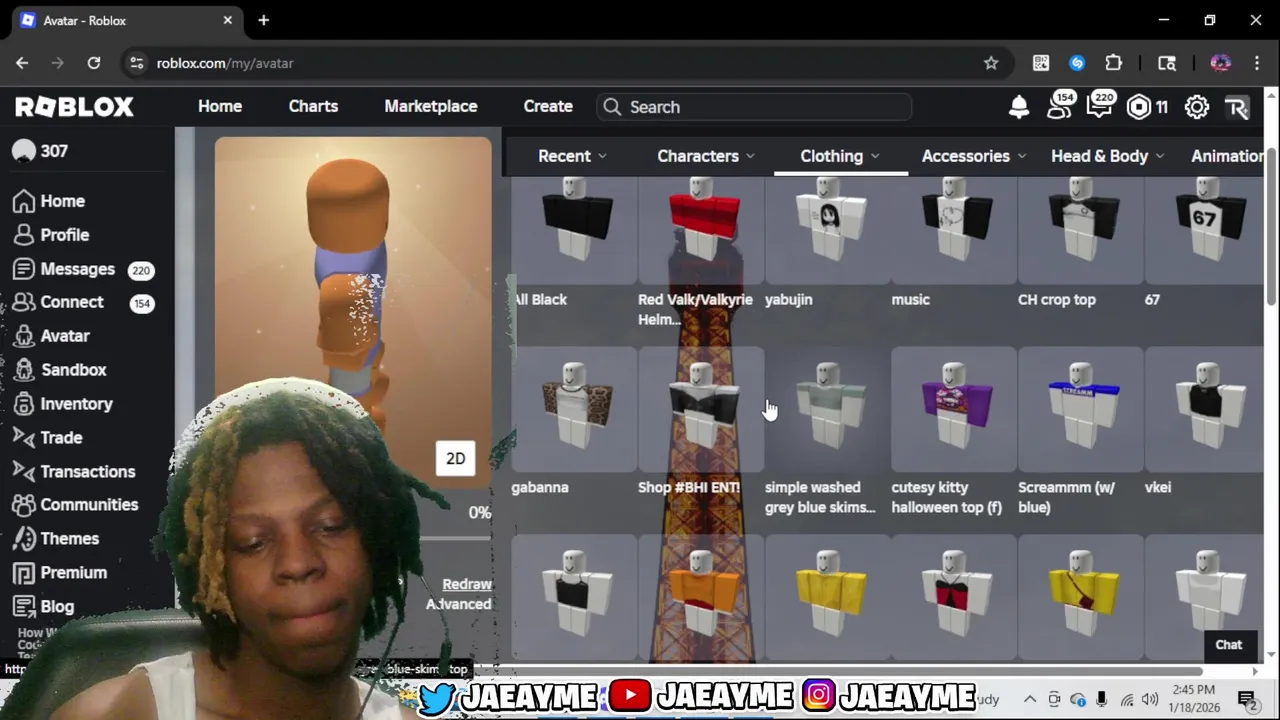Open Blog in the left sidebar
This screenshot has height=720, width=1280.
[44, 607]
